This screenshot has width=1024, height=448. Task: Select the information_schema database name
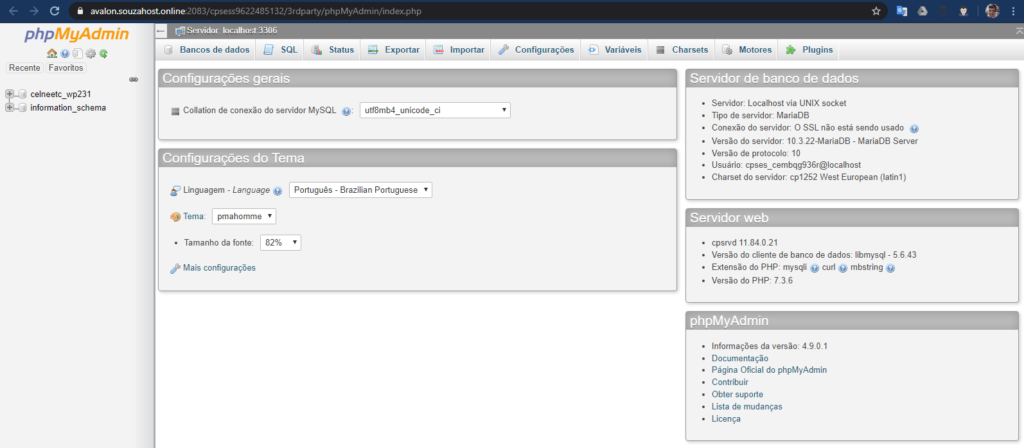[68, 108]
